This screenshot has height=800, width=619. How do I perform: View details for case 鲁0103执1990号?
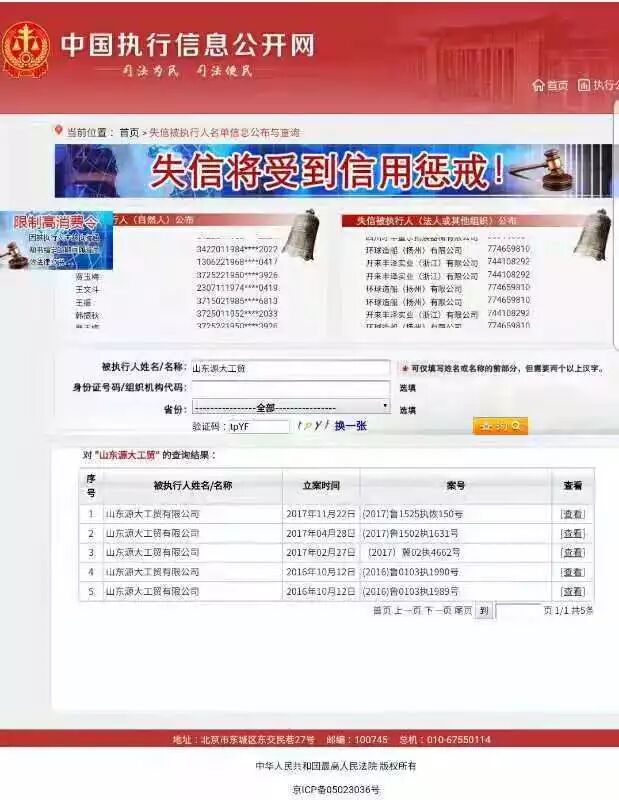pyautogui.click(x=573, y=572)
